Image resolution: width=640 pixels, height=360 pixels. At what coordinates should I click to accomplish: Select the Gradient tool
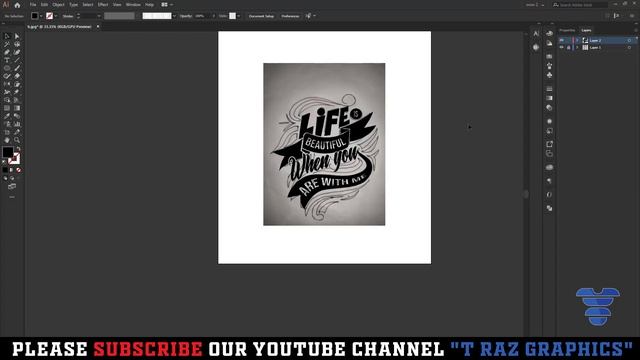coord(17,108)
